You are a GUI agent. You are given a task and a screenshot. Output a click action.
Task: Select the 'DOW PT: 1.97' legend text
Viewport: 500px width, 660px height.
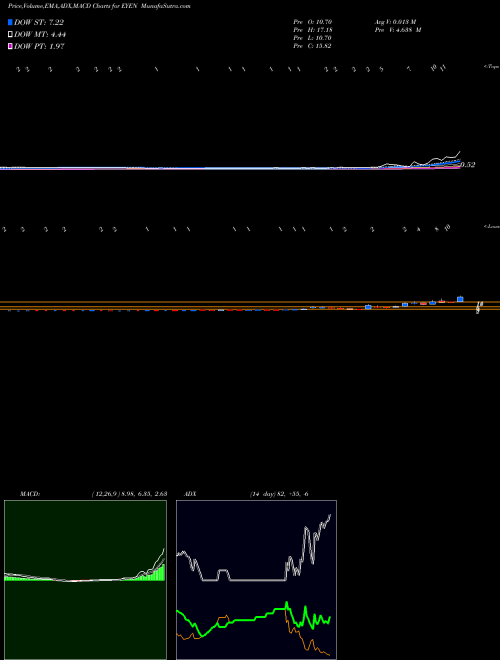[39, 46]
